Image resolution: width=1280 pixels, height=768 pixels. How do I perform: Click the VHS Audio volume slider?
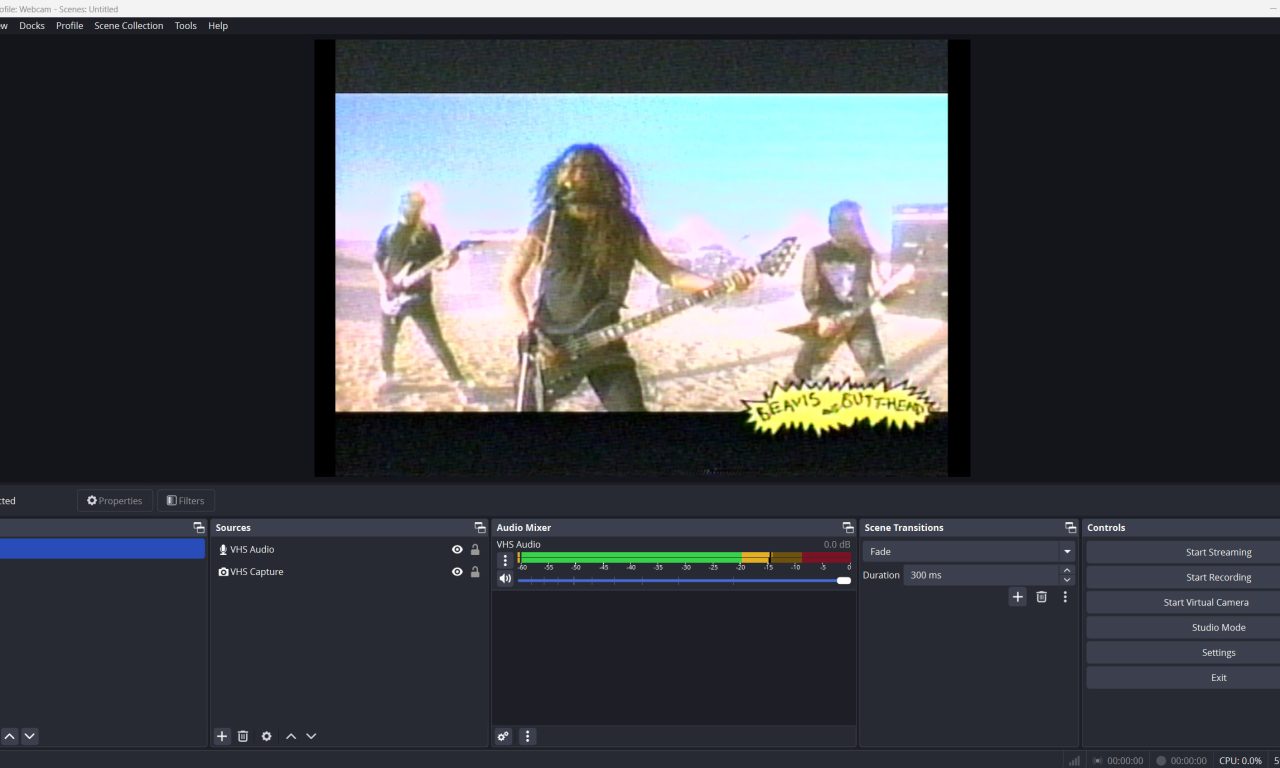[x=680, y=580]
